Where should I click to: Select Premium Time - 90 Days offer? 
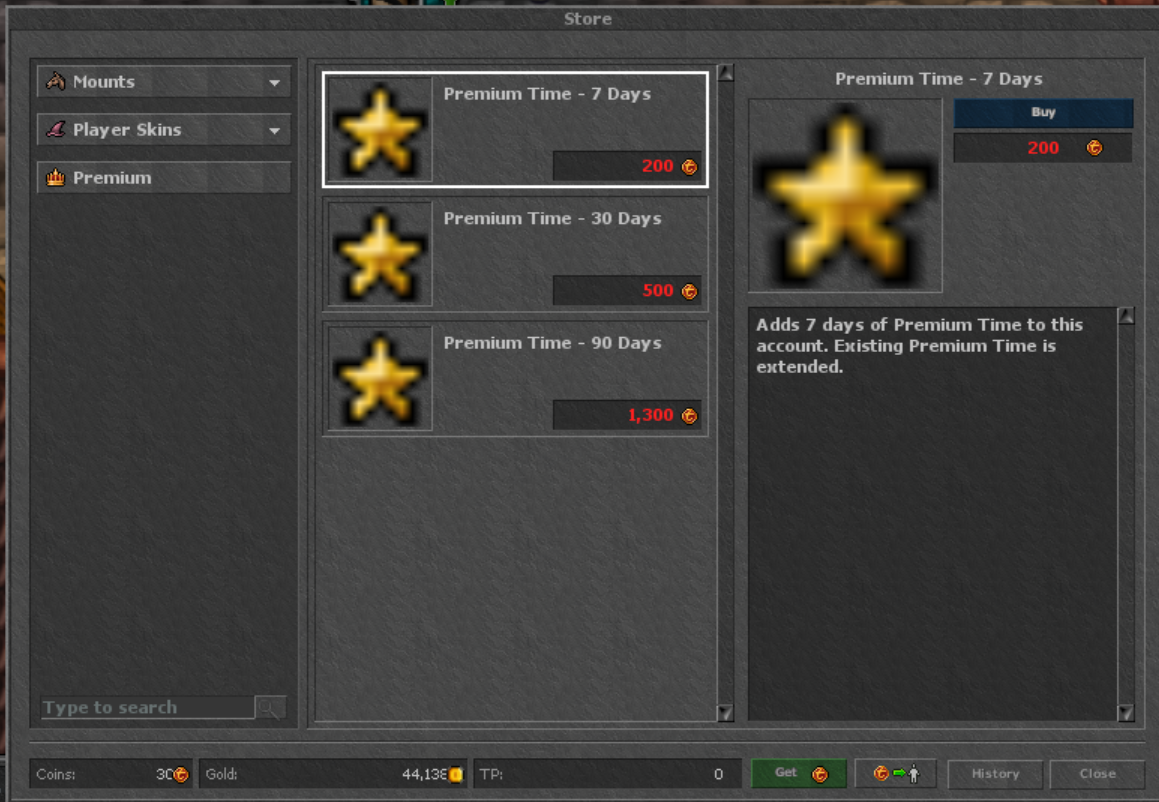515,378
